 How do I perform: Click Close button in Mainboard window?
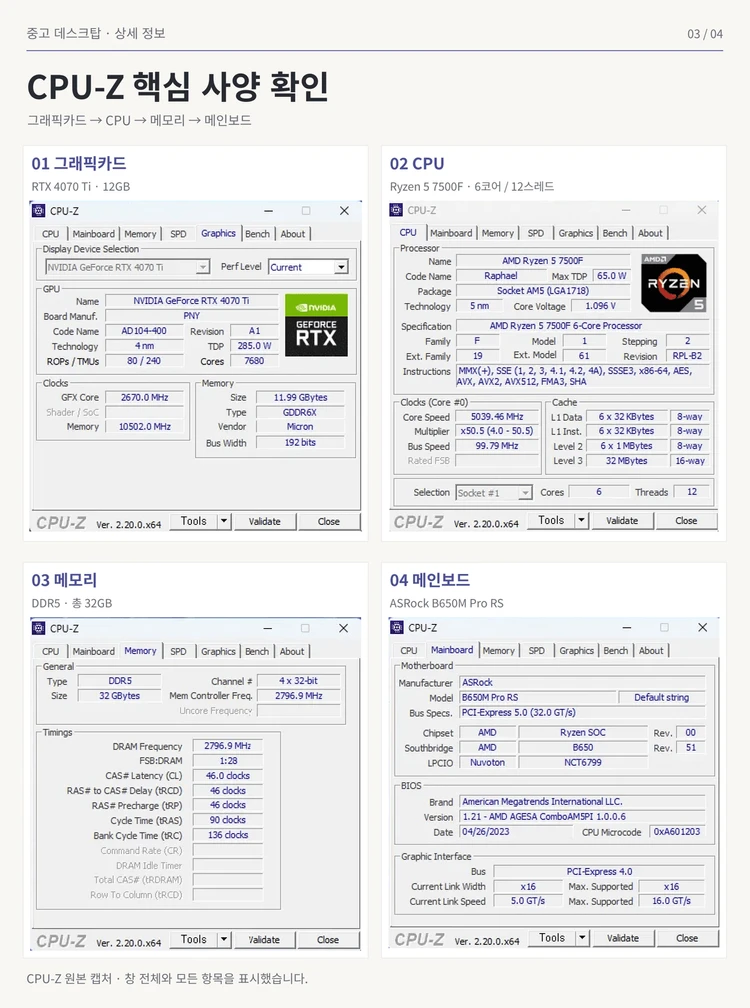[x=686, y=938]
